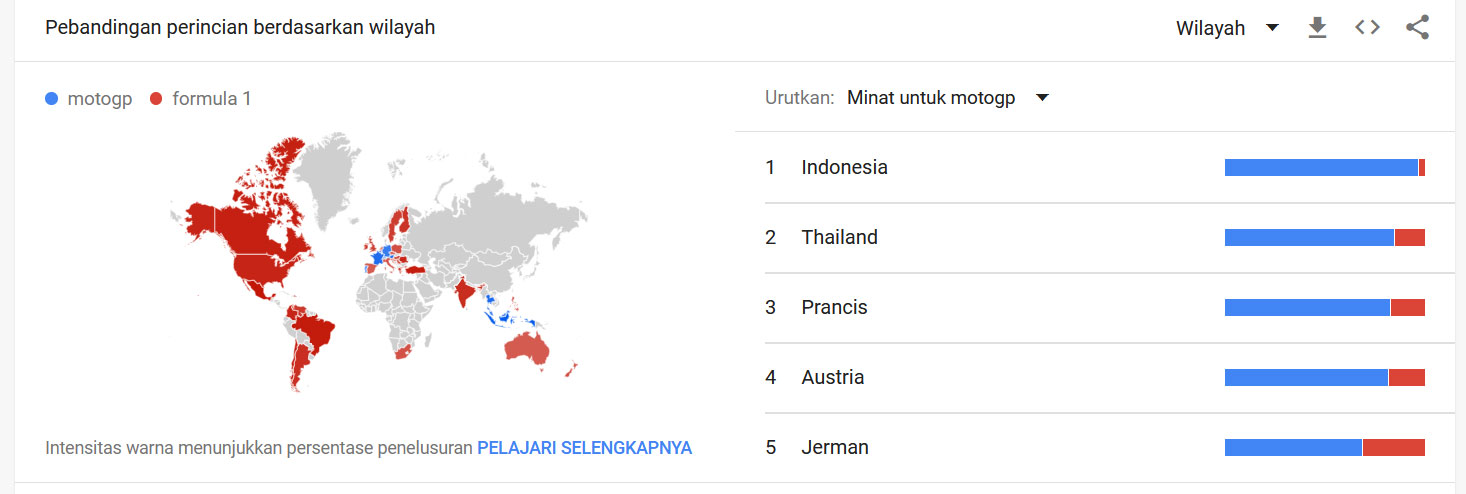Click the red formula 1 legend dot

point(155,99)
